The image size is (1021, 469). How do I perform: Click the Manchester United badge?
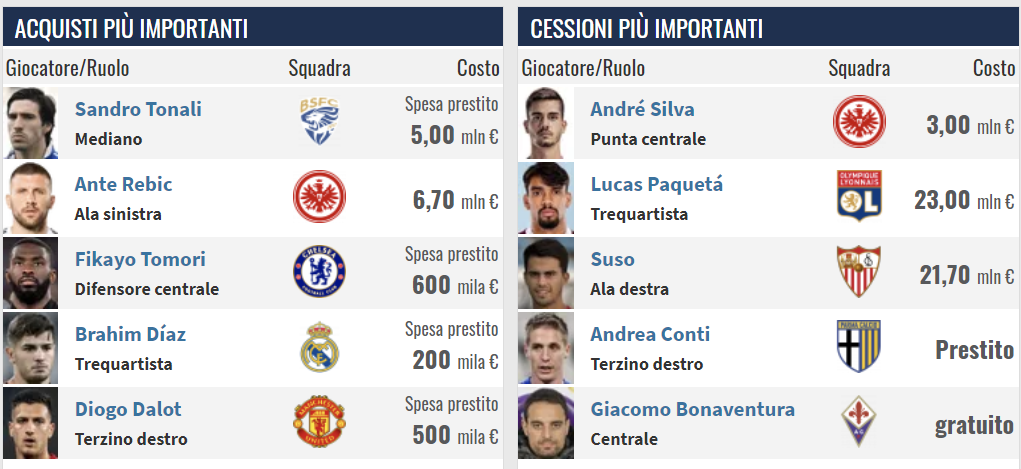tap(319, 422)
